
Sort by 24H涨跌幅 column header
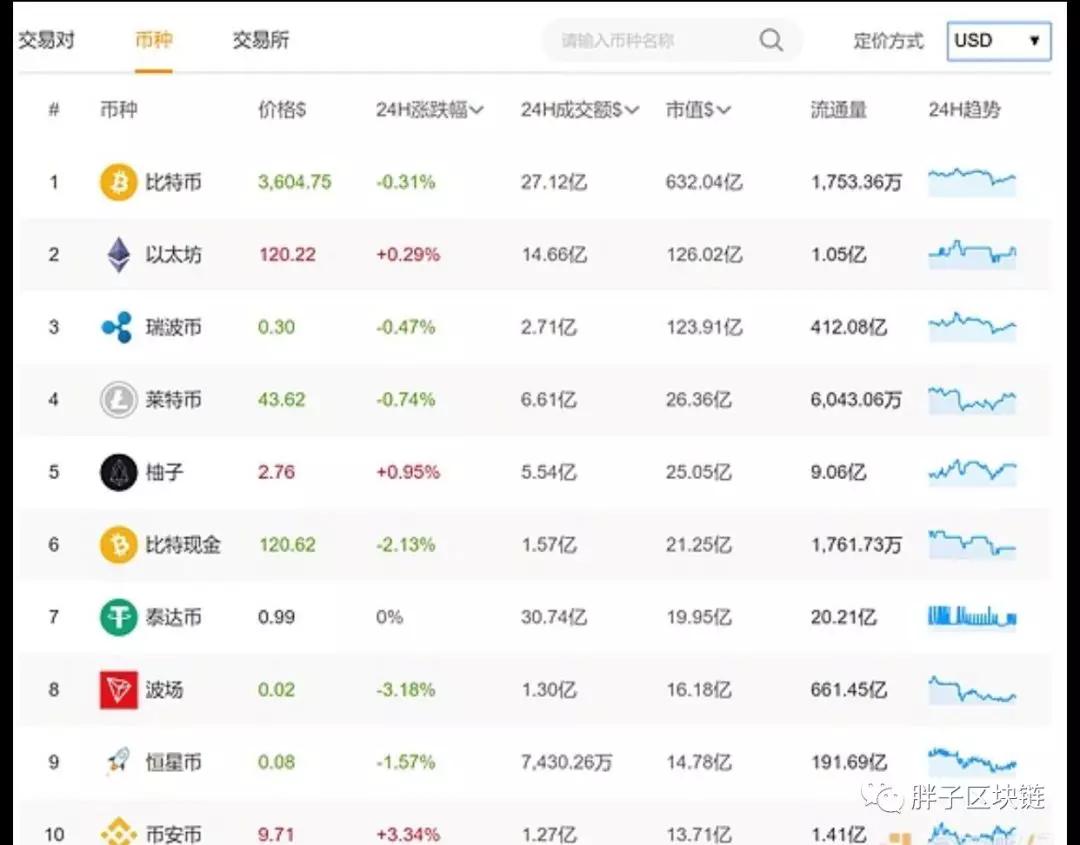click(429, 109)
